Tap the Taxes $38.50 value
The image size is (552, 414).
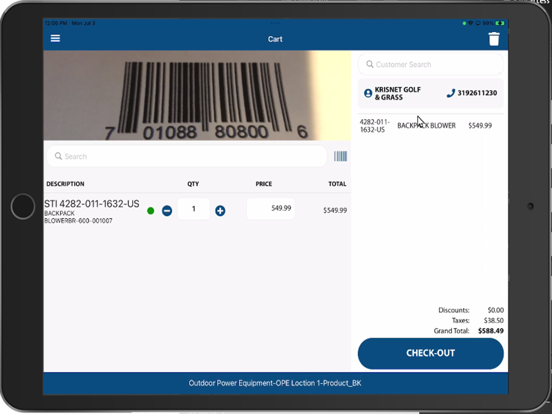click(x=494, y=320)
